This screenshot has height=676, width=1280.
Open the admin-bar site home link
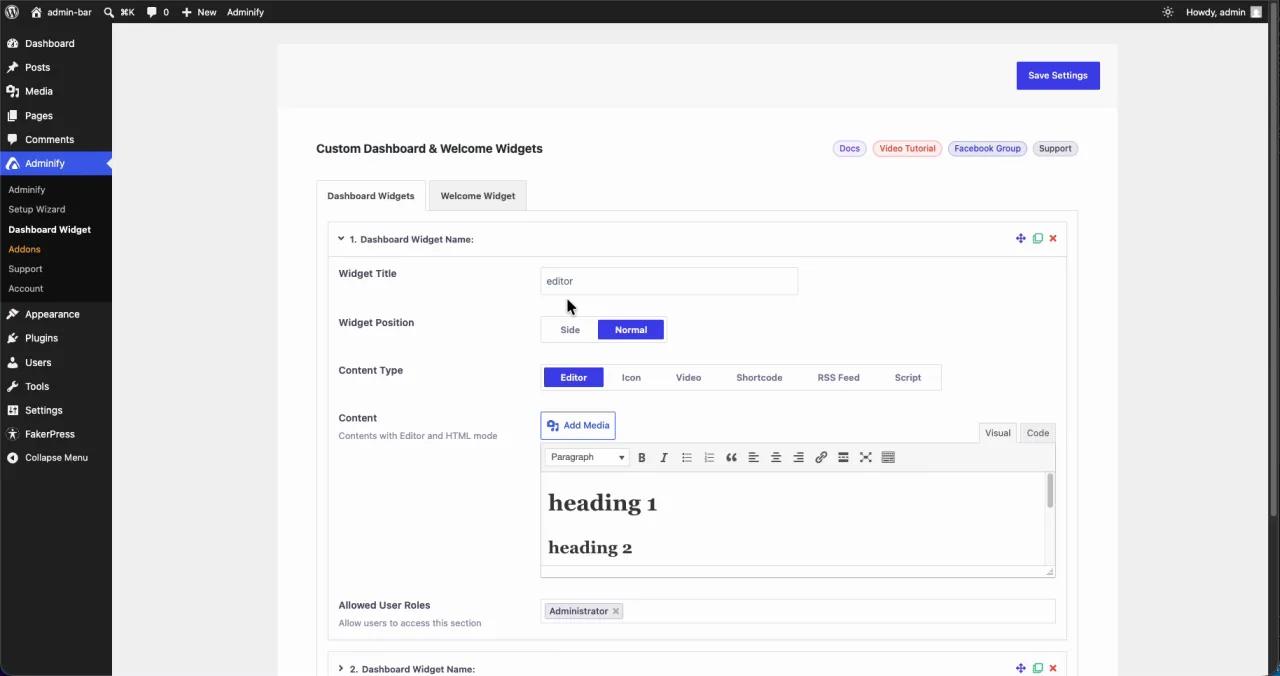click(x=61, y=12)
